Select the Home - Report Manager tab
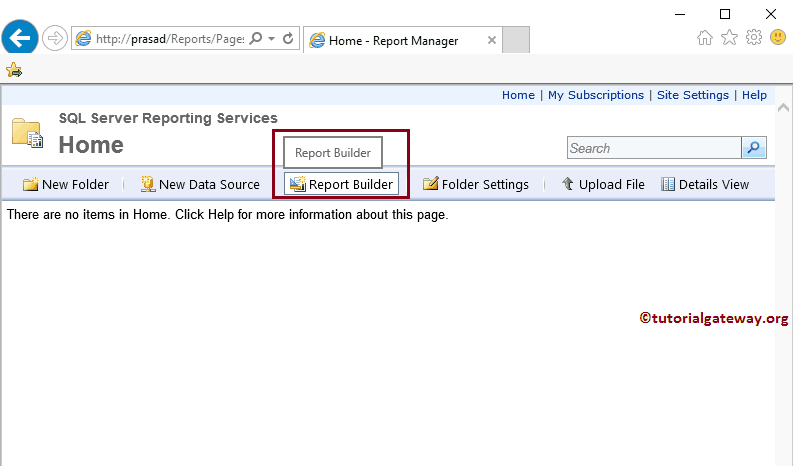 click(403, 40)
